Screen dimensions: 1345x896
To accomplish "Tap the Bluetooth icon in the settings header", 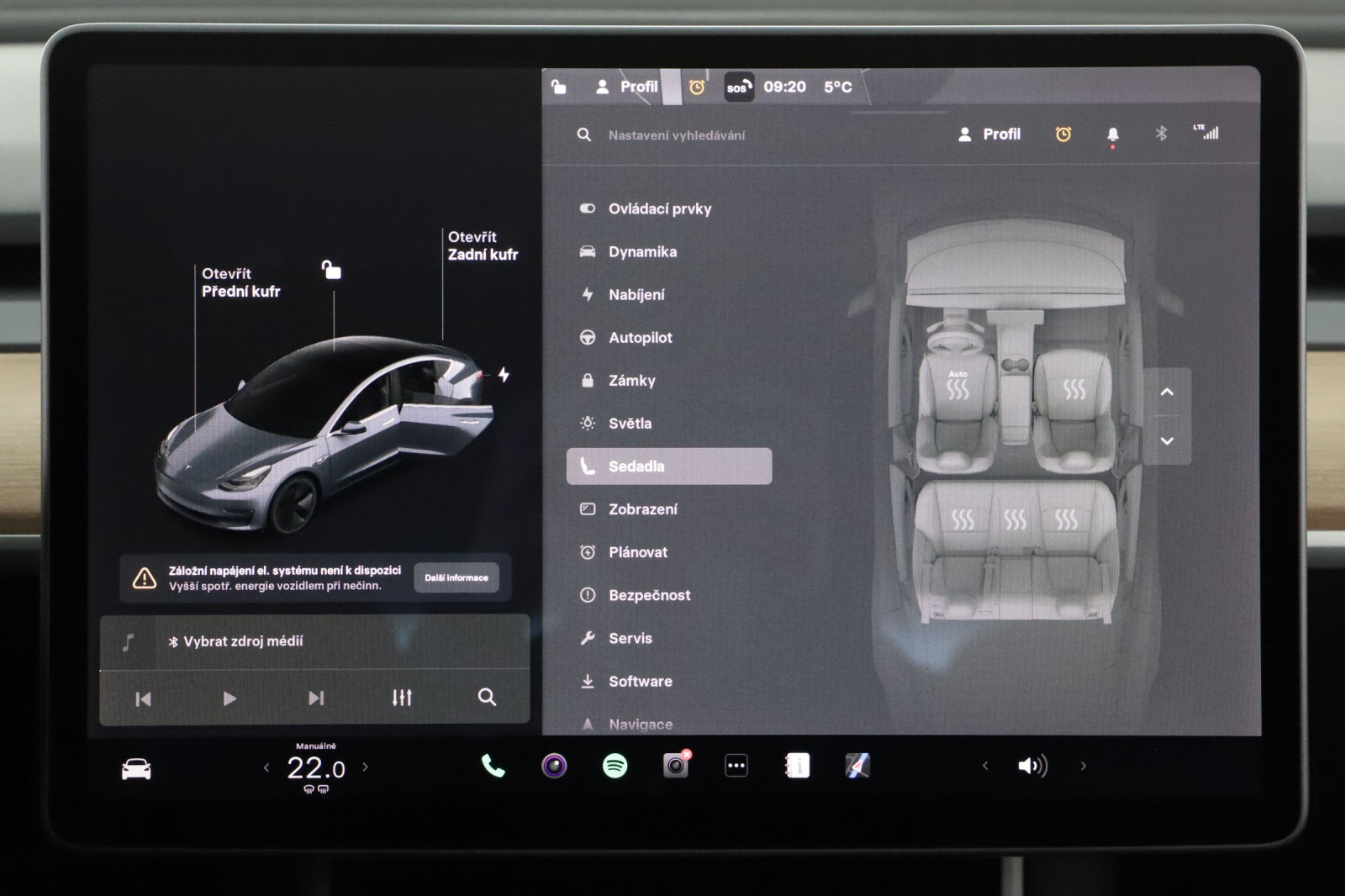I will tap(1161, 134).
